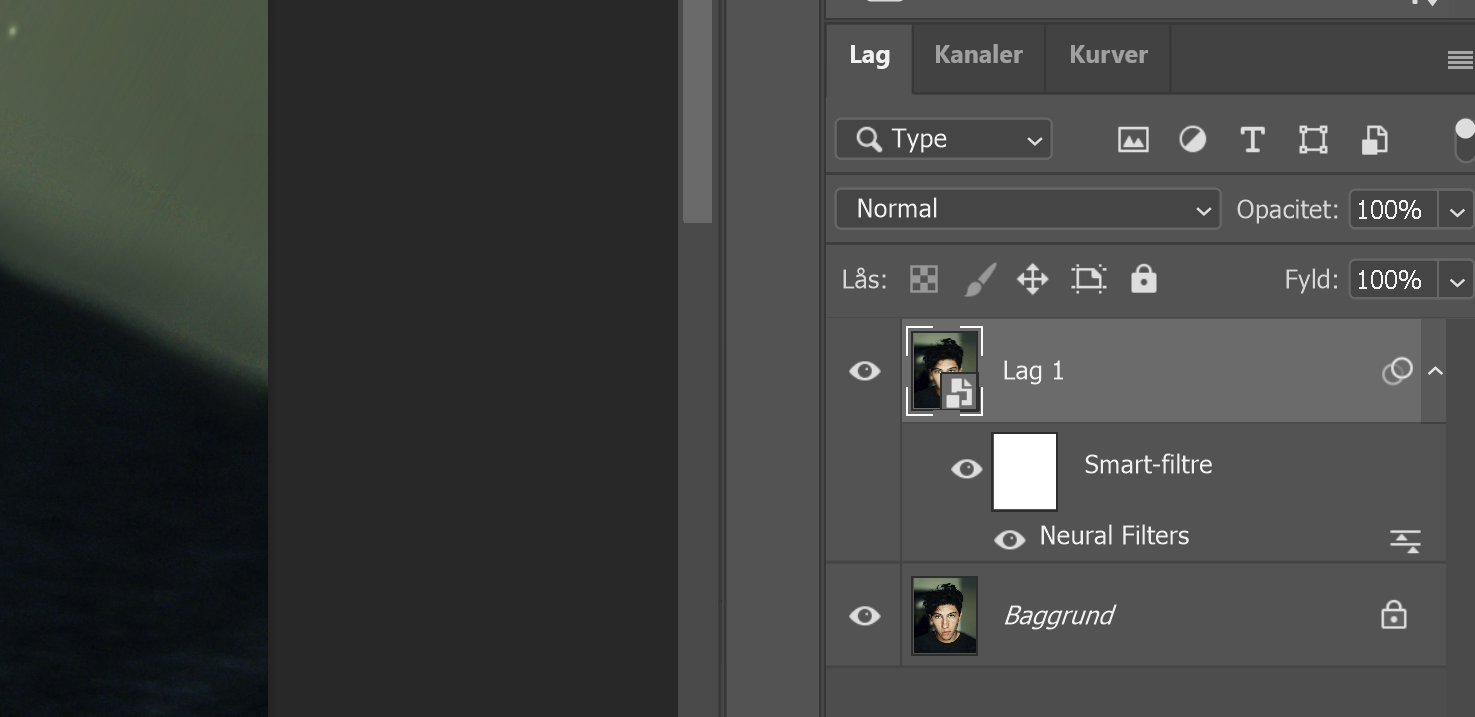The width and height of the screenshot is (1475, 717).
Task: Filter layers by pixel layers
Action: (x=1132, y=139)
